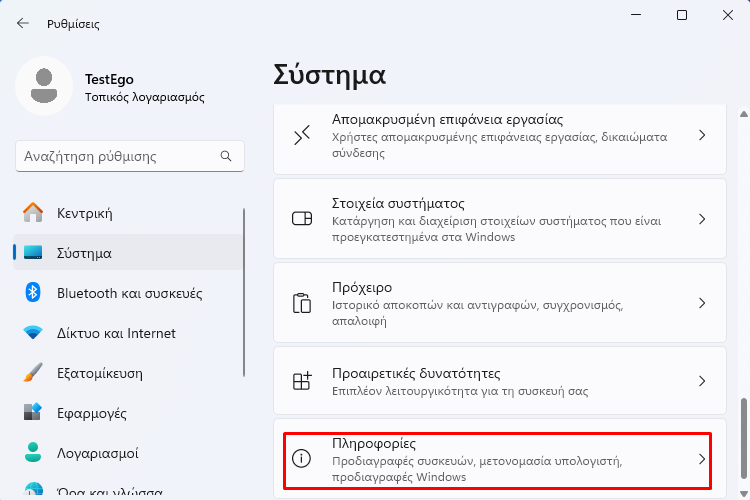Open the Στοιχεία συστήματος chevron arrow
Screen dimensions: 750x500
pyautogui.click(x=702, y=219)
